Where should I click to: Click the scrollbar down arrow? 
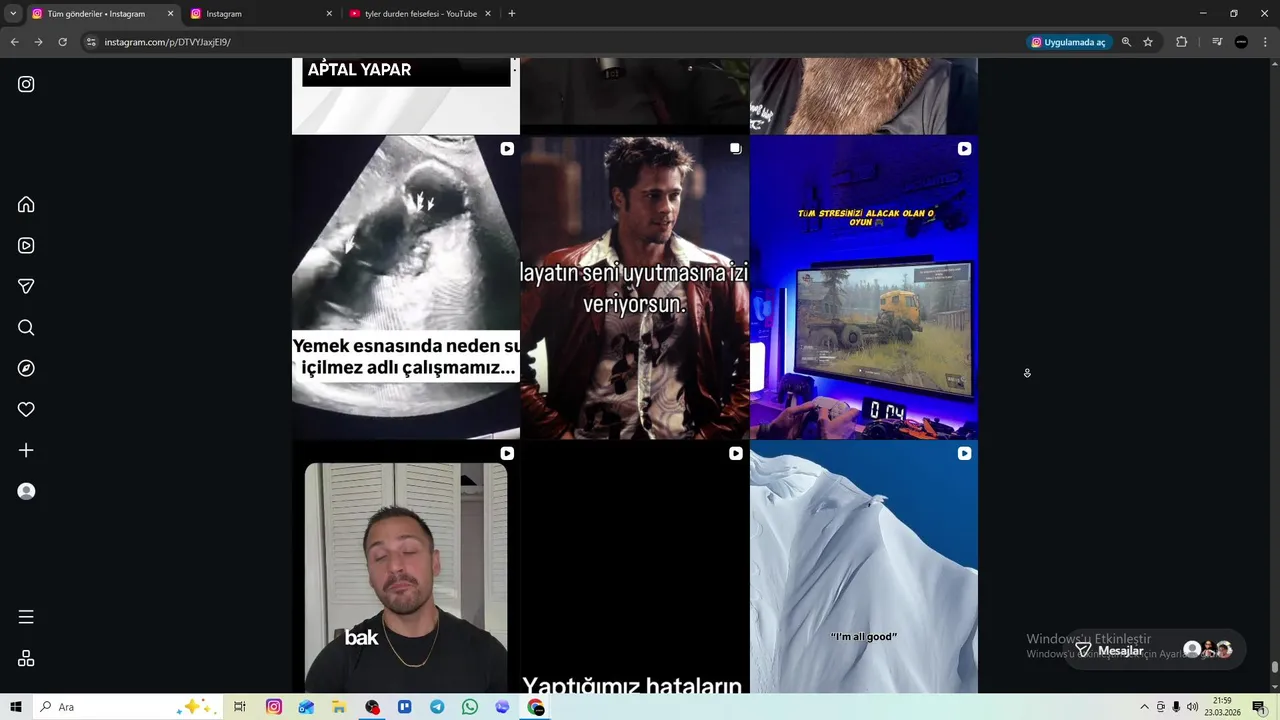tap(1274, 687)
